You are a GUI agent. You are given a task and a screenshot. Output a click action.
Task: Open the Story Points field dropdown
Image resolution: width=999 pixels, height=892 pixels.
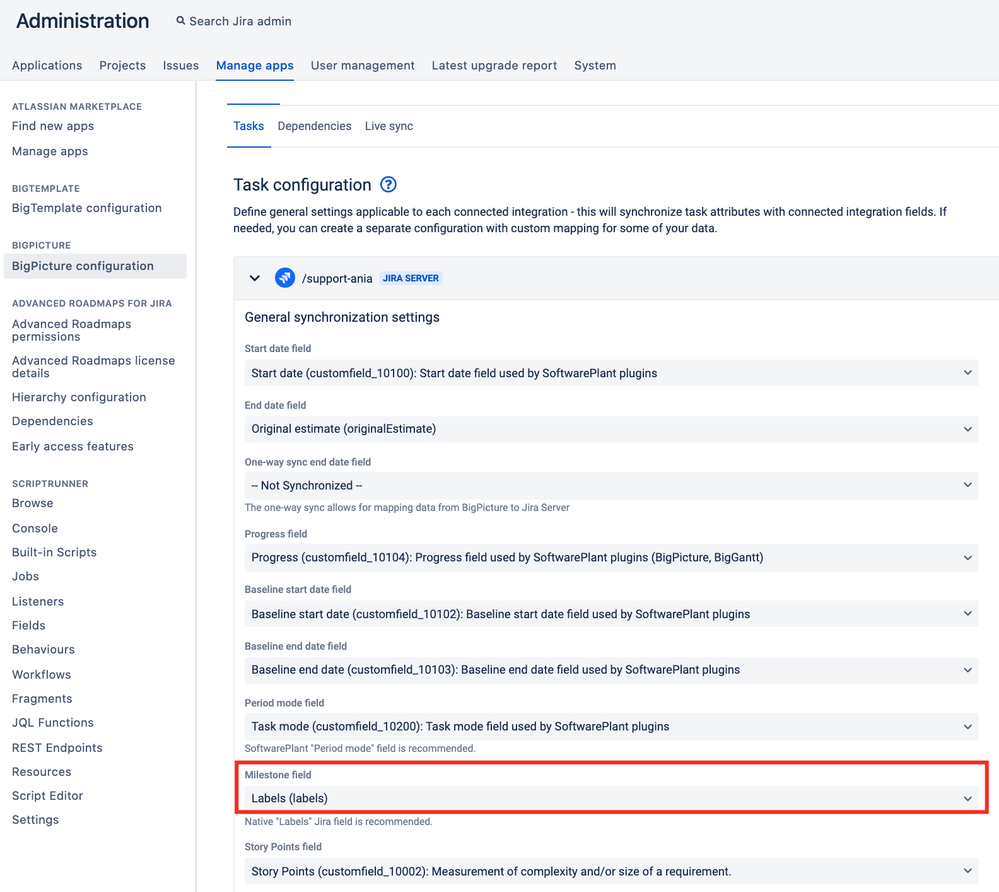tap(611, 871)
